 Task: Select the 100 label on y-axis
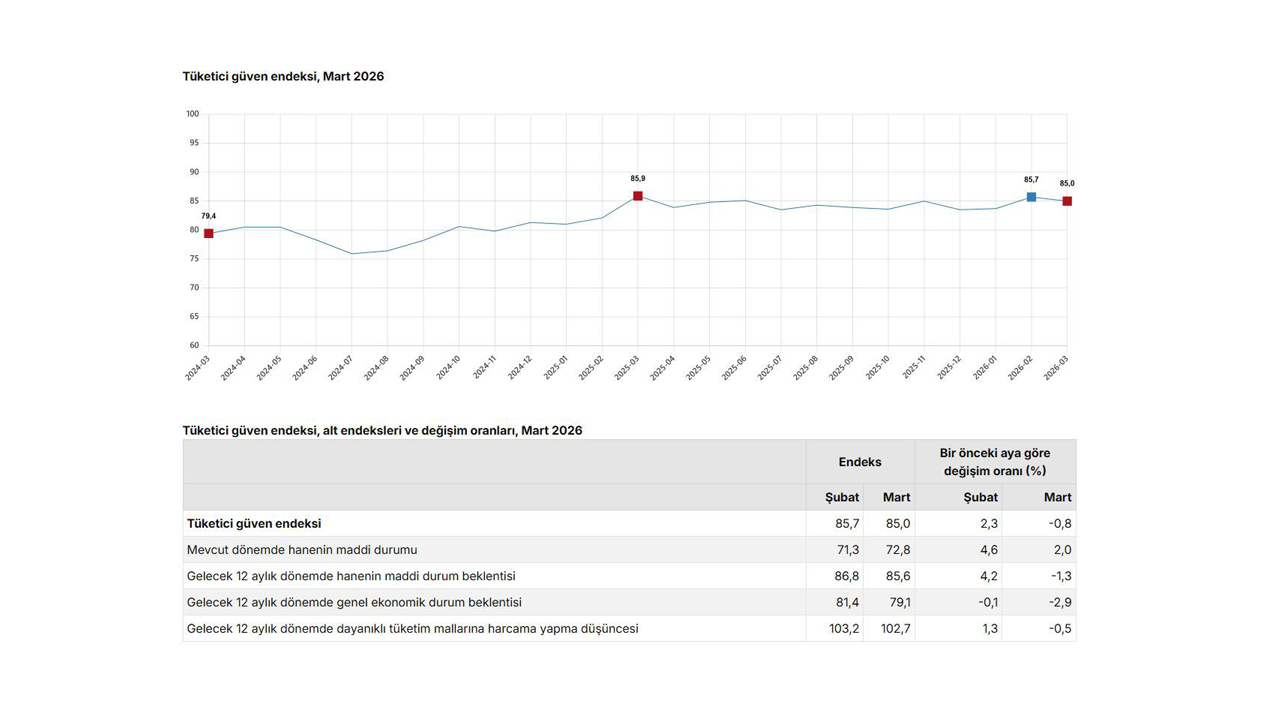[x=192, y=114]
